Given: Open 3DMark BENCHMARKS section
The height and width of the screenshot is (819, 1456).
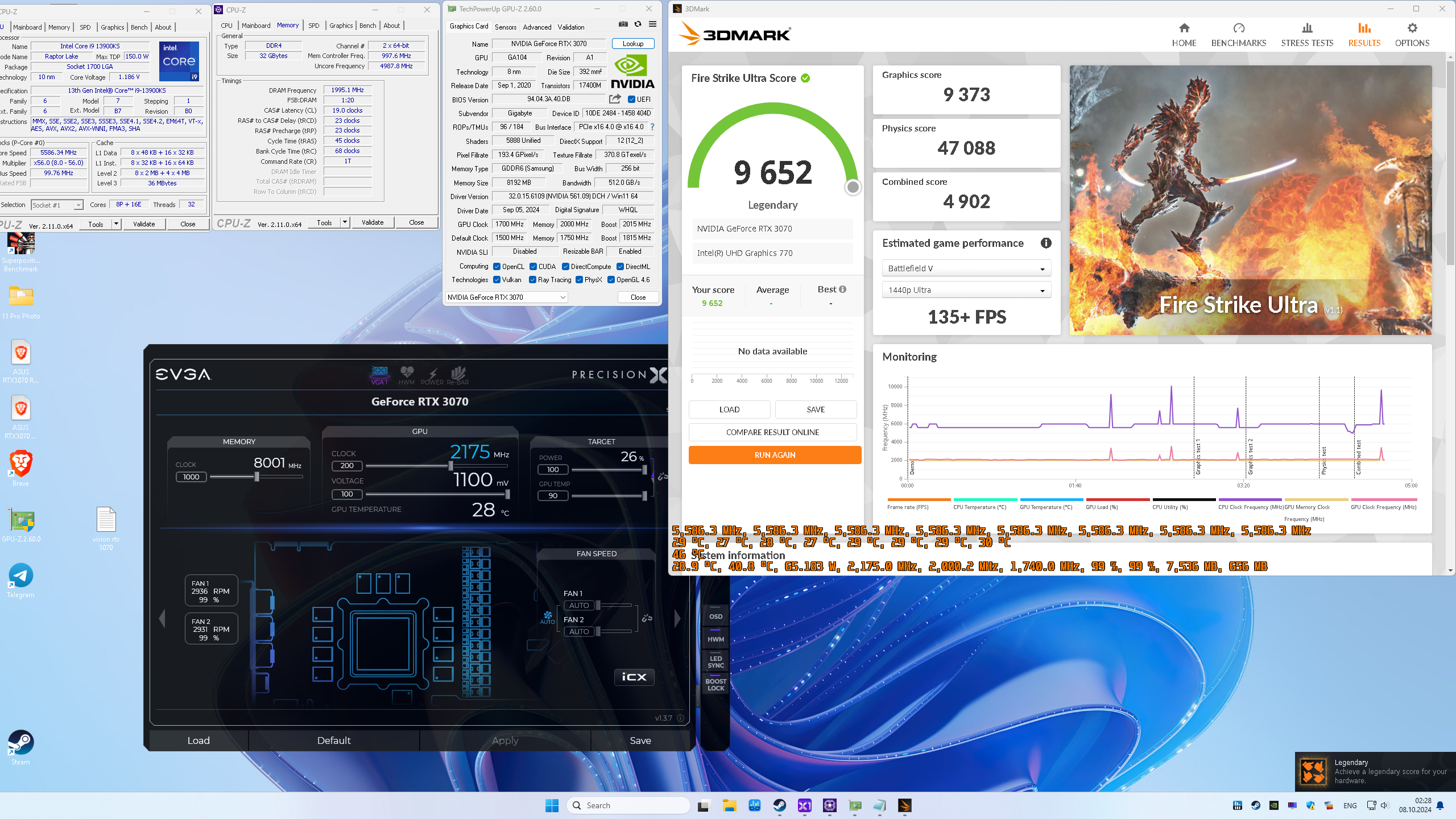Looking at the screenshot, I should [1238, 35].
